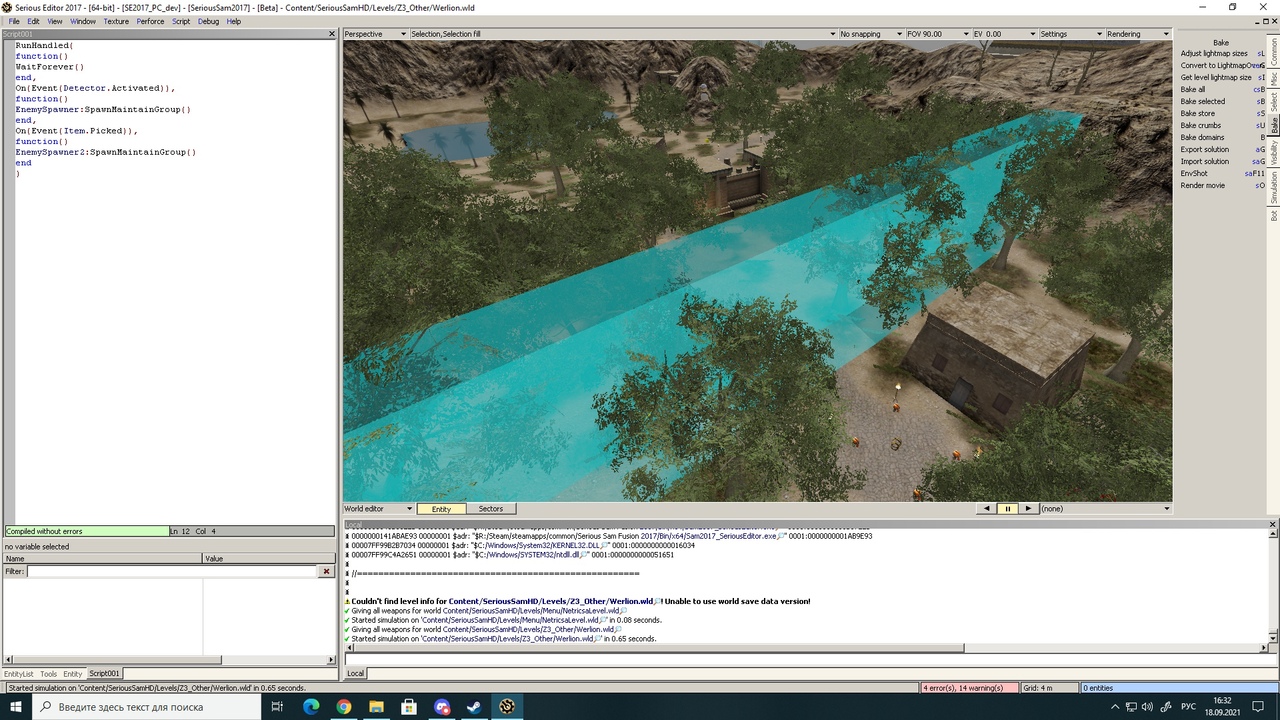The image size is (1280, 720).
Task: Click Render movie
Action: tap(1222, 186)
